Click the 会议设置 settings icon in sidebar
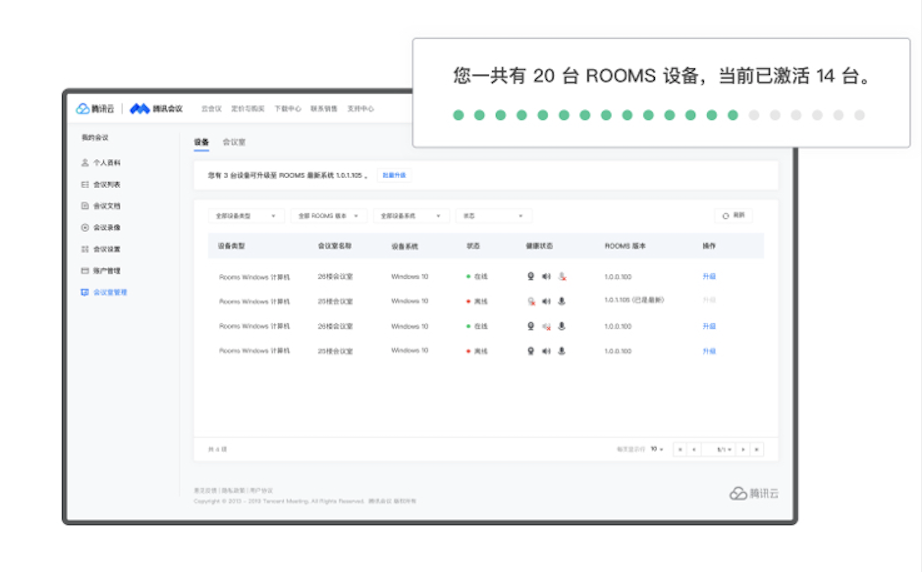The width and height of the screenshot is (922, 572). [85, 249]
